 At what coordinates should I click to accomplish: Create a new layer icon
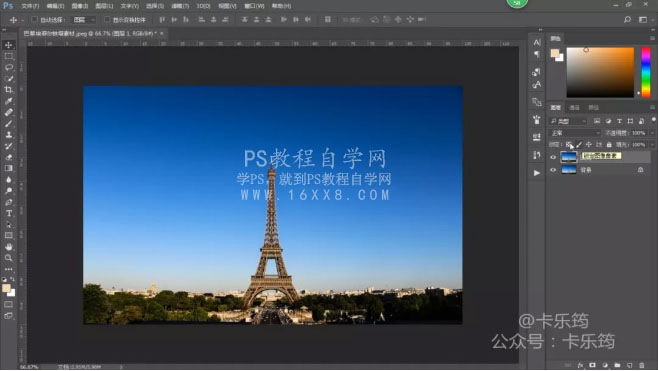[x=629, y=365]
